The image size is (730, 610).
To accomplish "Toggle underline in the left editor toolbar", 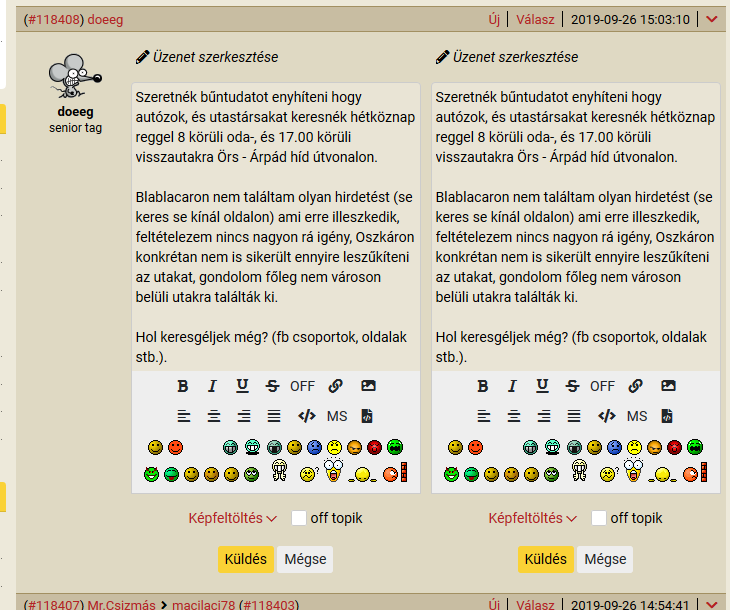I will (x=242, y=386).
